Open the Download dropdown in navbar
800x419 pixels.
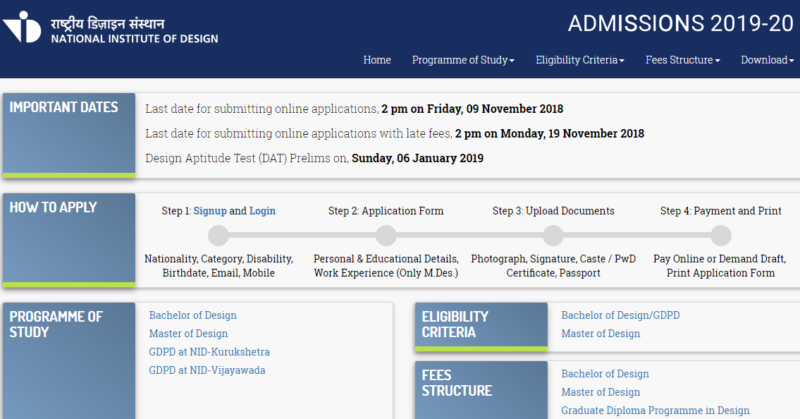767,60
